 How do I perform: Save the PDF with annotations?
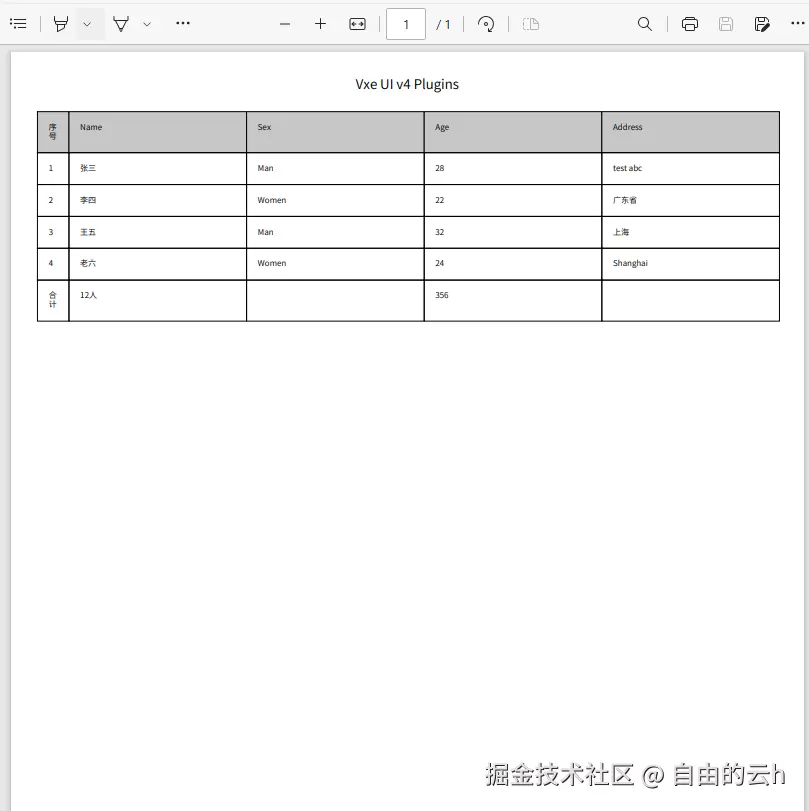tap(761, 23)
